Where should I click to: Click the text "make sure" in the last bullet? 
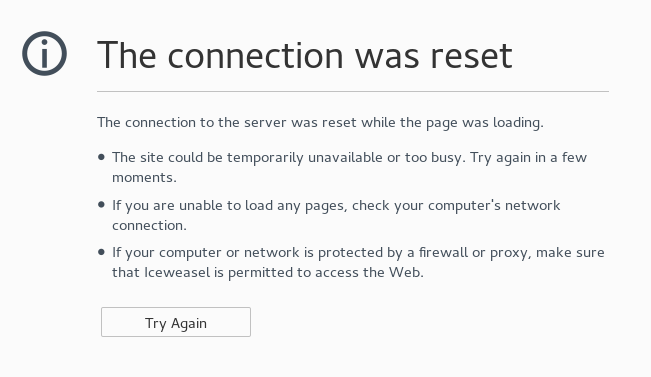570,252
